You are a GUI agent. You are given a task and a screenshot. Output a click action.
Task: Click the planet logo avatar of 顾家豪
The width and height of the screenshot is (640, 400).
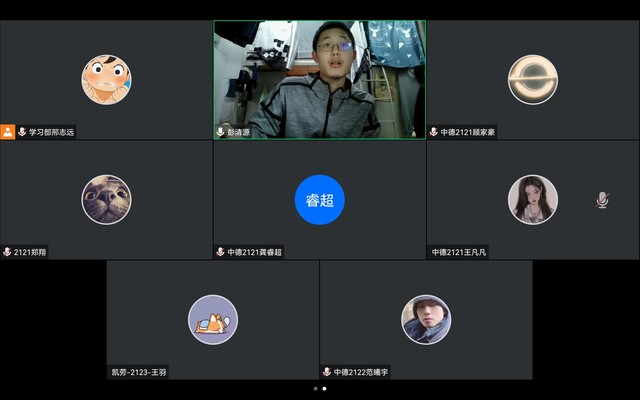tap(532, 79)
